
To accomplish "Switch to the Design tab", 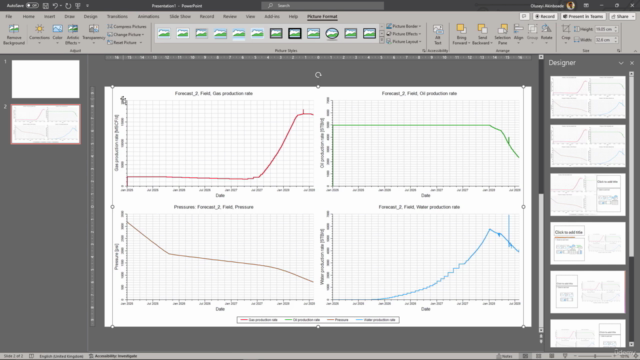I will click(x=91, y=16).
